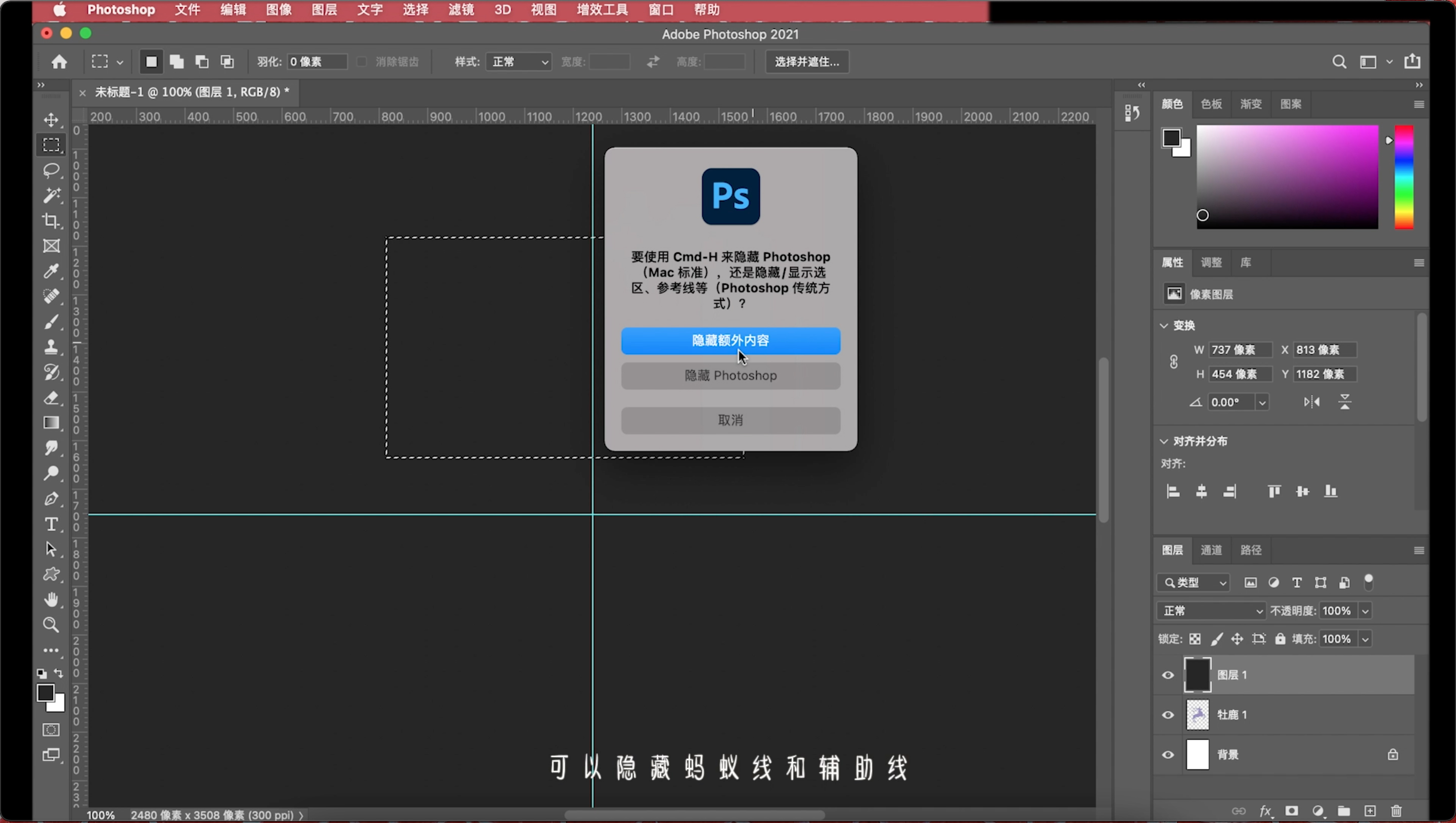
Task: Toggle layer filter on/off switch
Action: click(x=1369, y=582)
